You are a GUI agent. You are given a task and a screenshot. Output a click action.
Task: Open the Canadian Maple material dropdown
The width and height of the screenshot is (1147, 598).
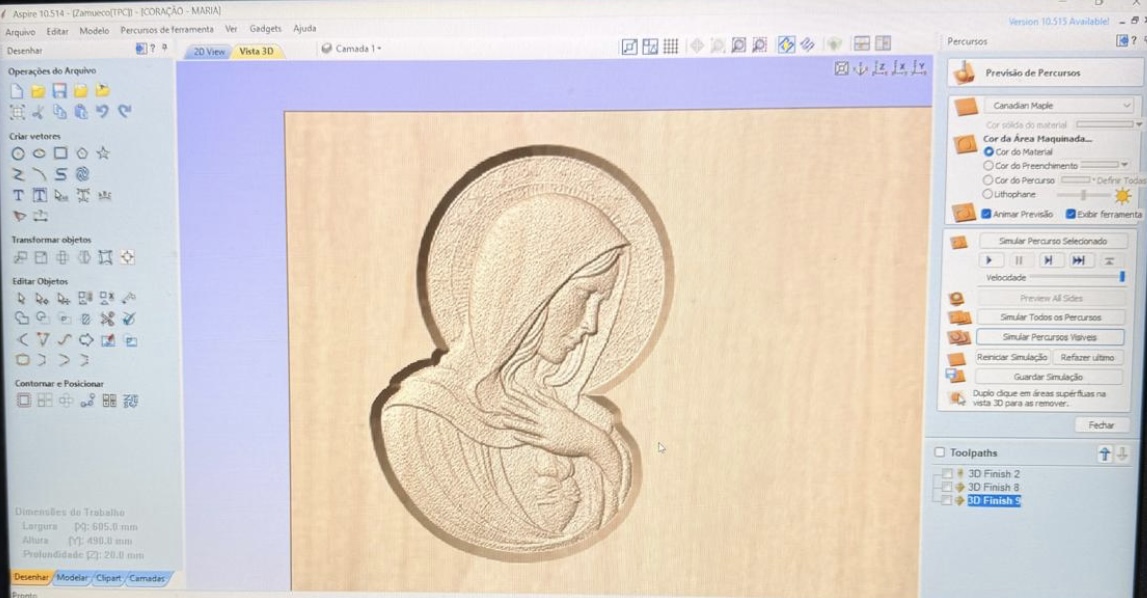[x=1059, y=105]
